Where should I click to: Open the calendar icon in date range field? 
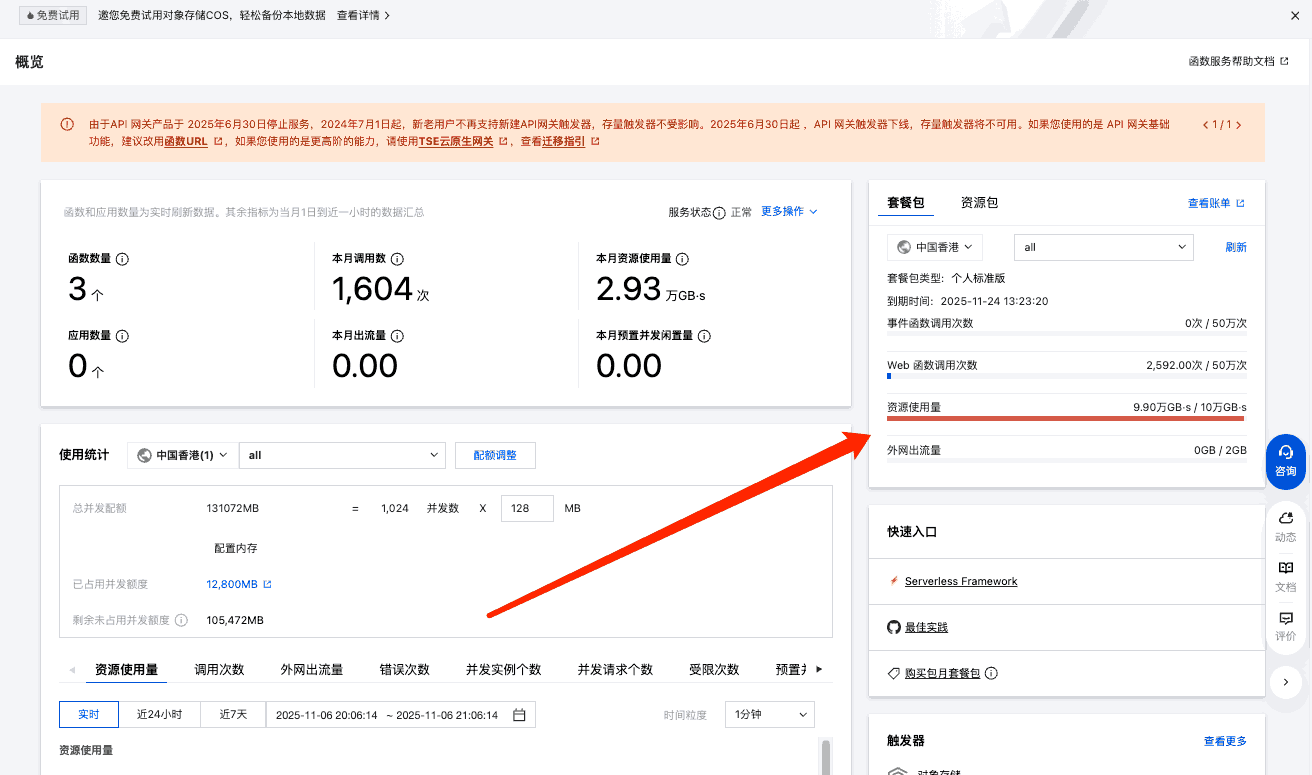519,715
